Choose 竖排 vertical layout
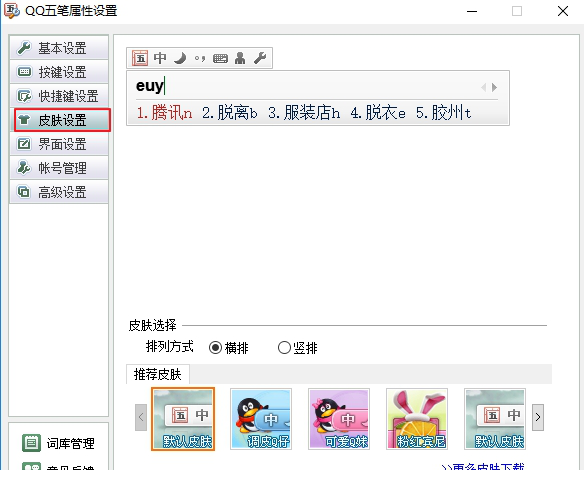 tap(298, 348)
